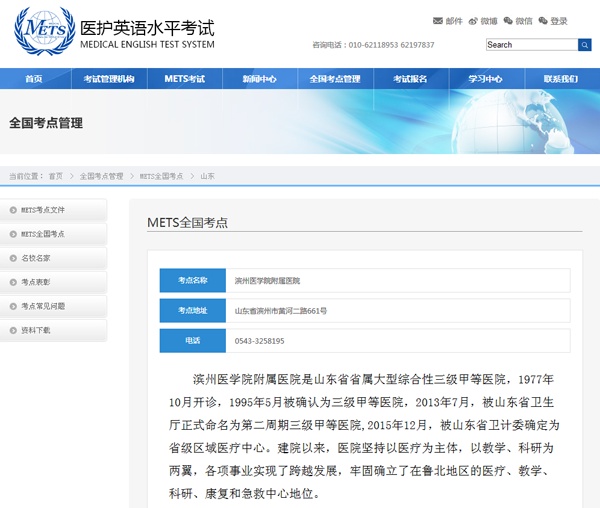The height and width of the screenshot is (508, 600).
Task: Click the 山东 breadcrumb link
Action: (x=207, y=176)
